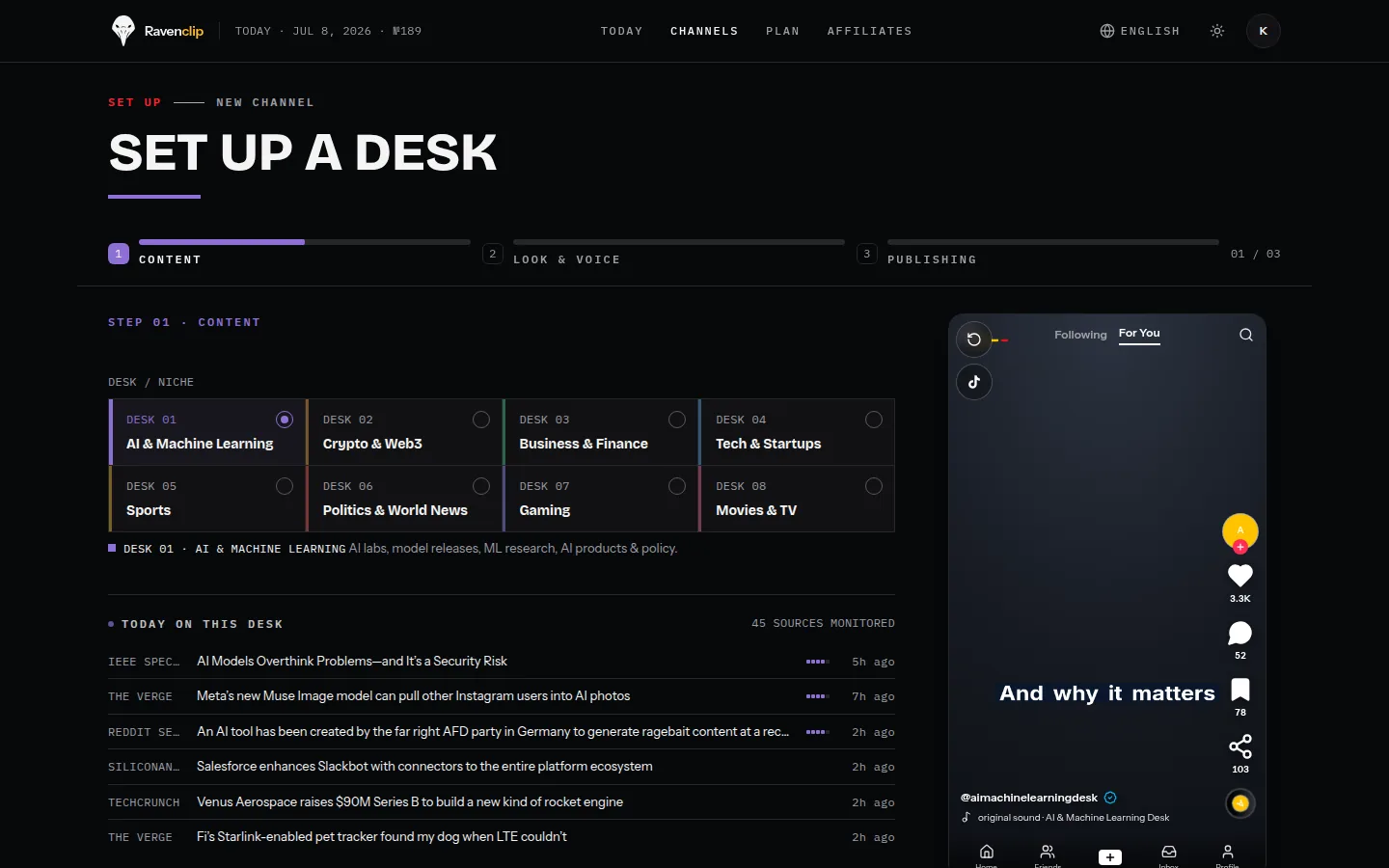This screenshot has height=868, width=1389.
Task: Open the Meta Muse Image article
Action: pyautogui.click(x=502, y=696)
